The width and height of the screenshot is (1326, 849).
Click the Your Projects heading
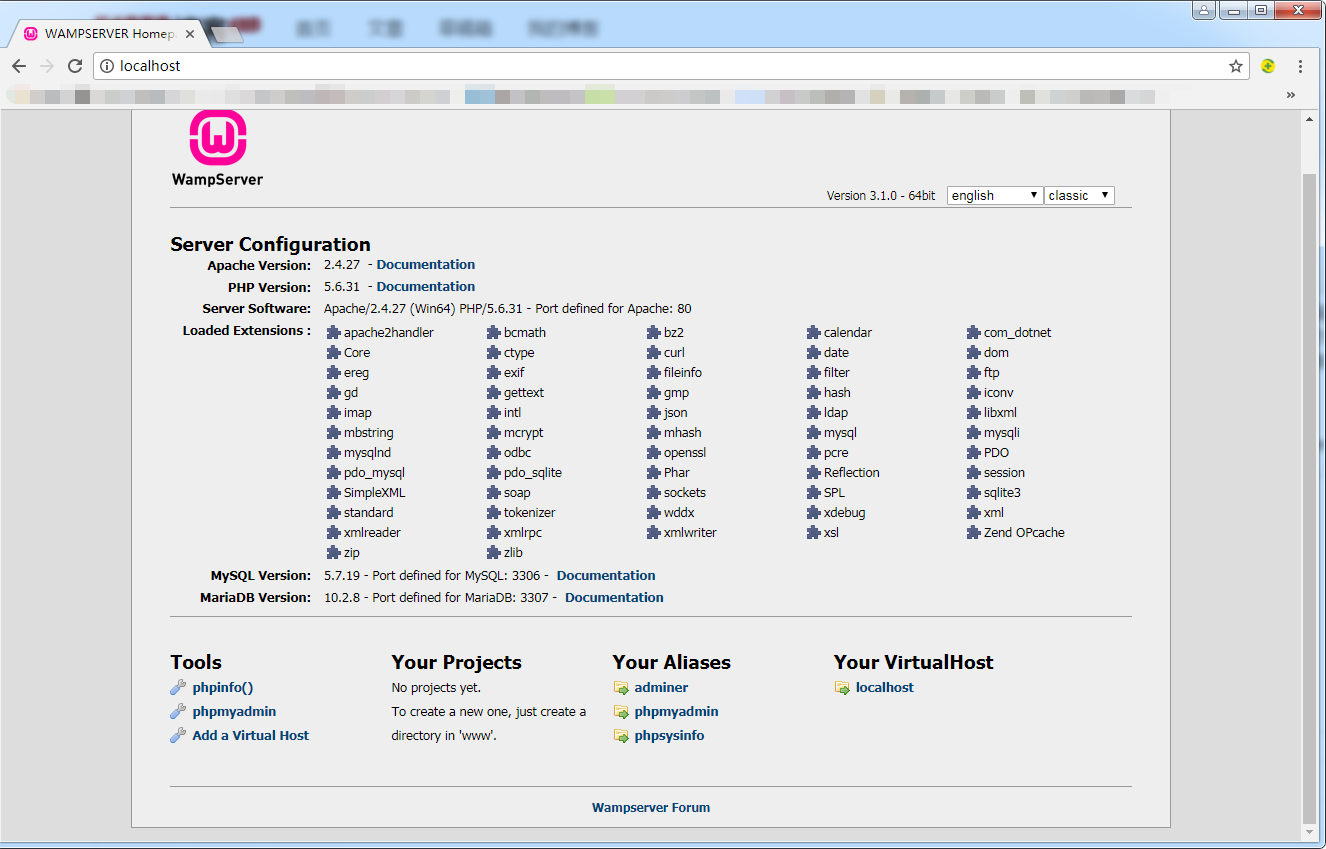click(456, 662)
